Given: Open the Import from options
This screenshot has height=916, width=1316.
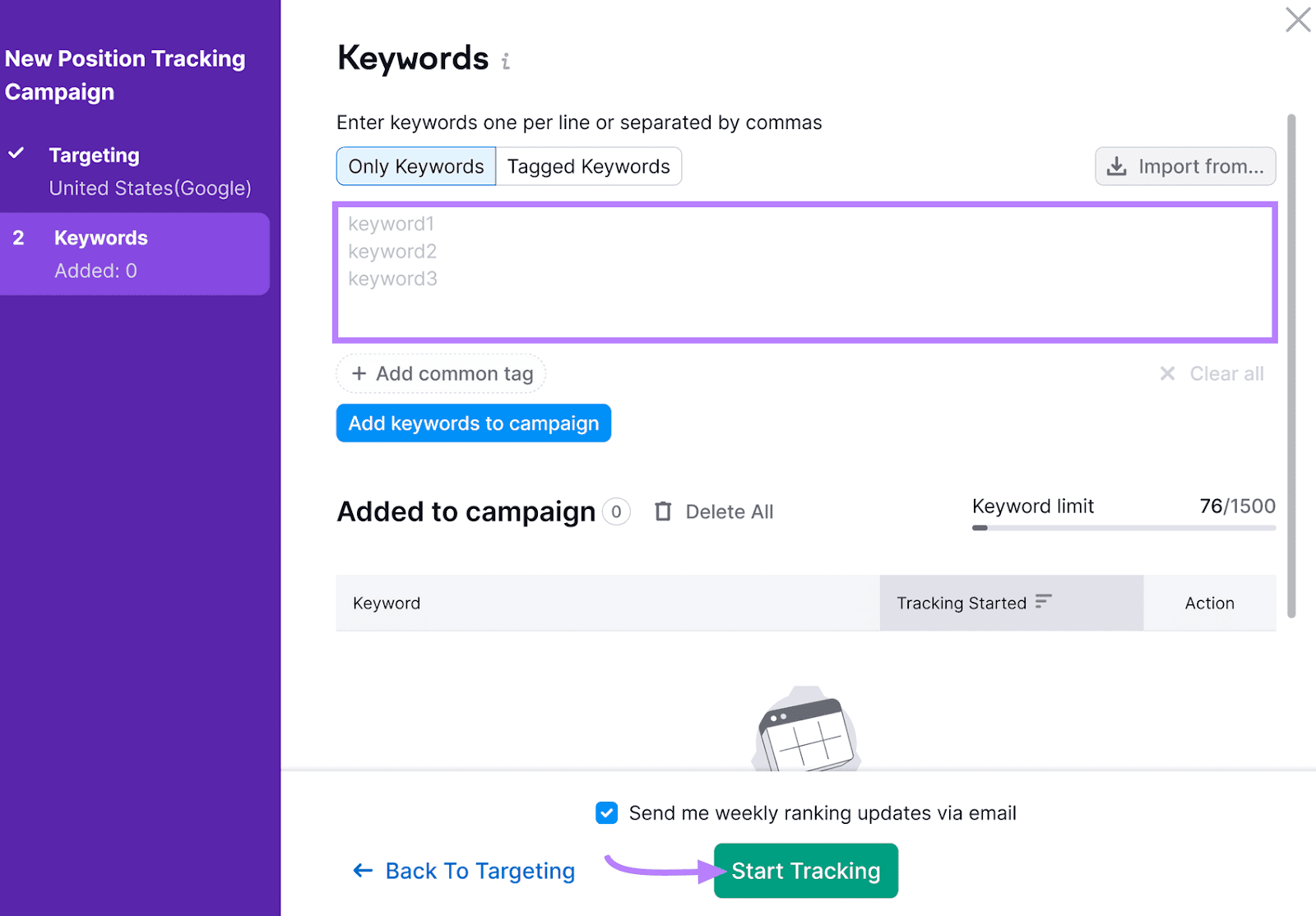Looking at the screenshot, I should 1184,166.
